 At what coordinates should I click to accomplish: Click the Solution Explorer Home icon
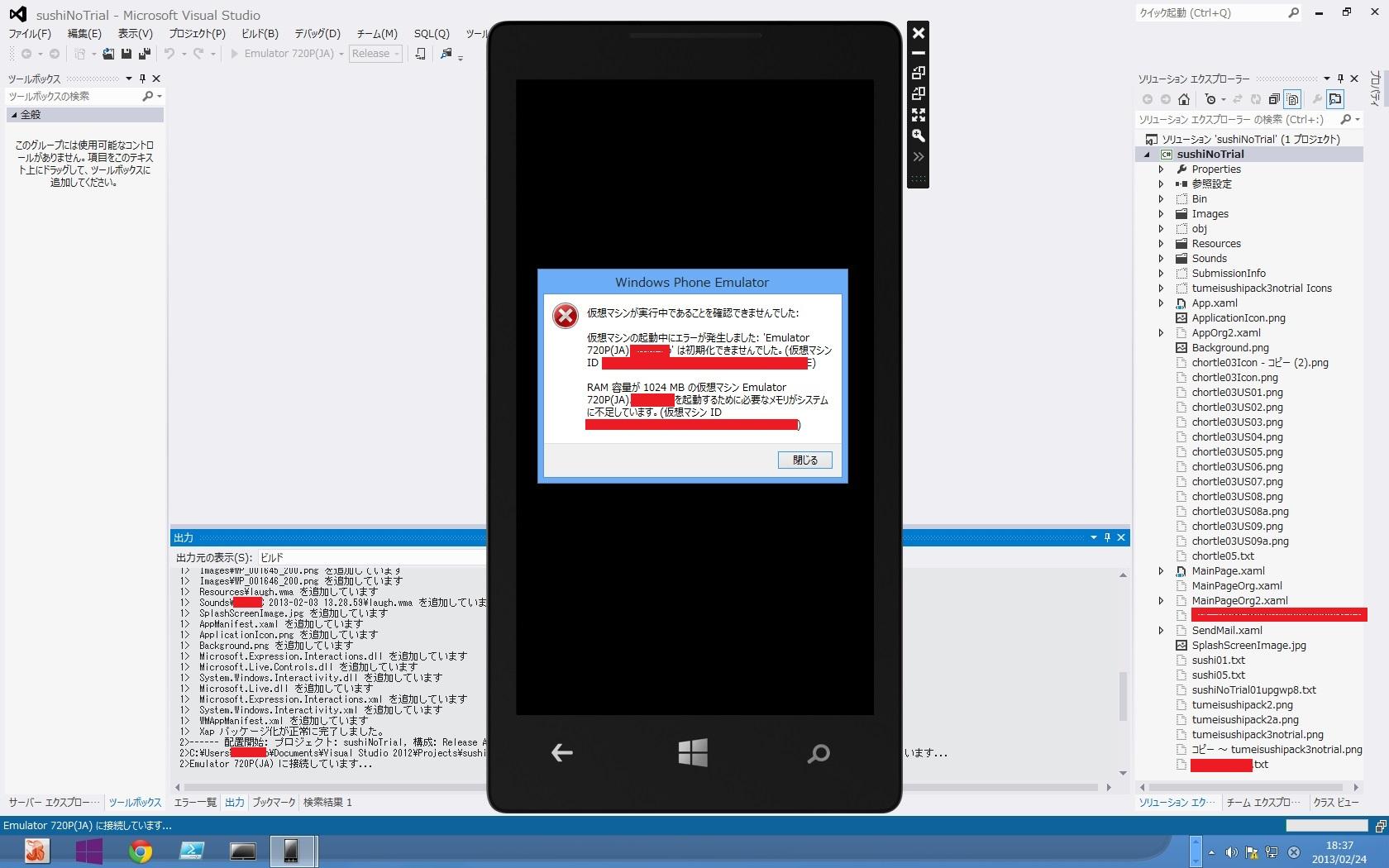[1184, 99]
